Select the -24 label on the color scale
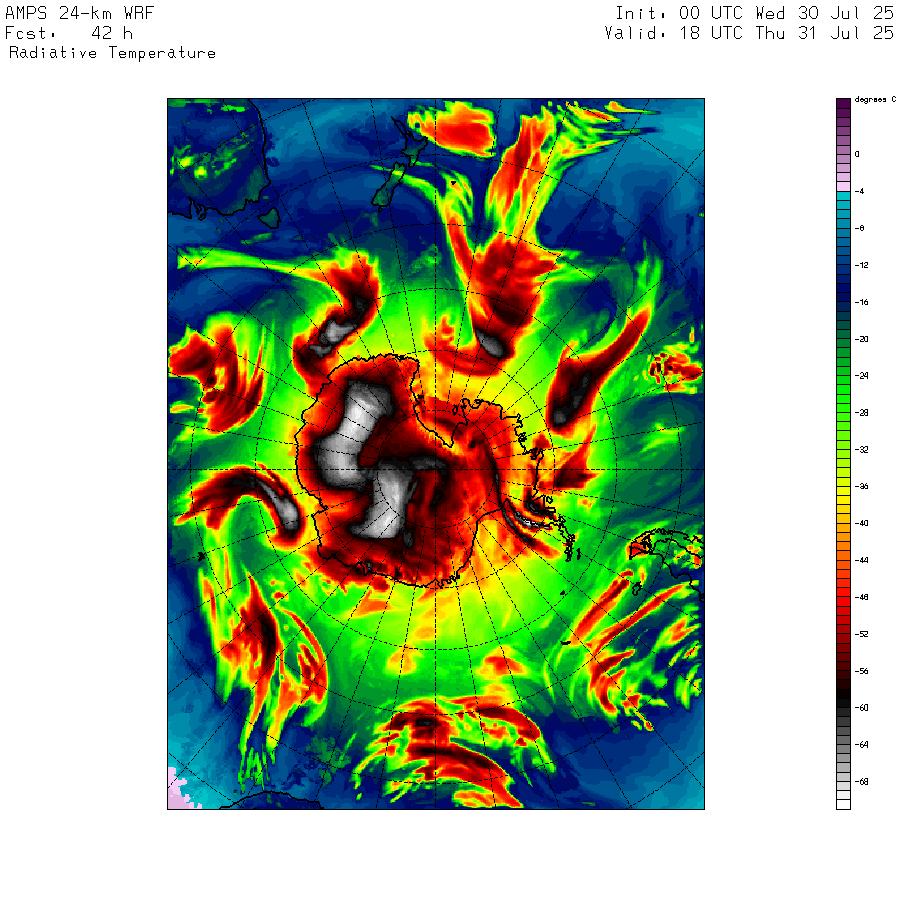Screen dimensions: 900x900 pyautogui.click(x=862, y=375)
